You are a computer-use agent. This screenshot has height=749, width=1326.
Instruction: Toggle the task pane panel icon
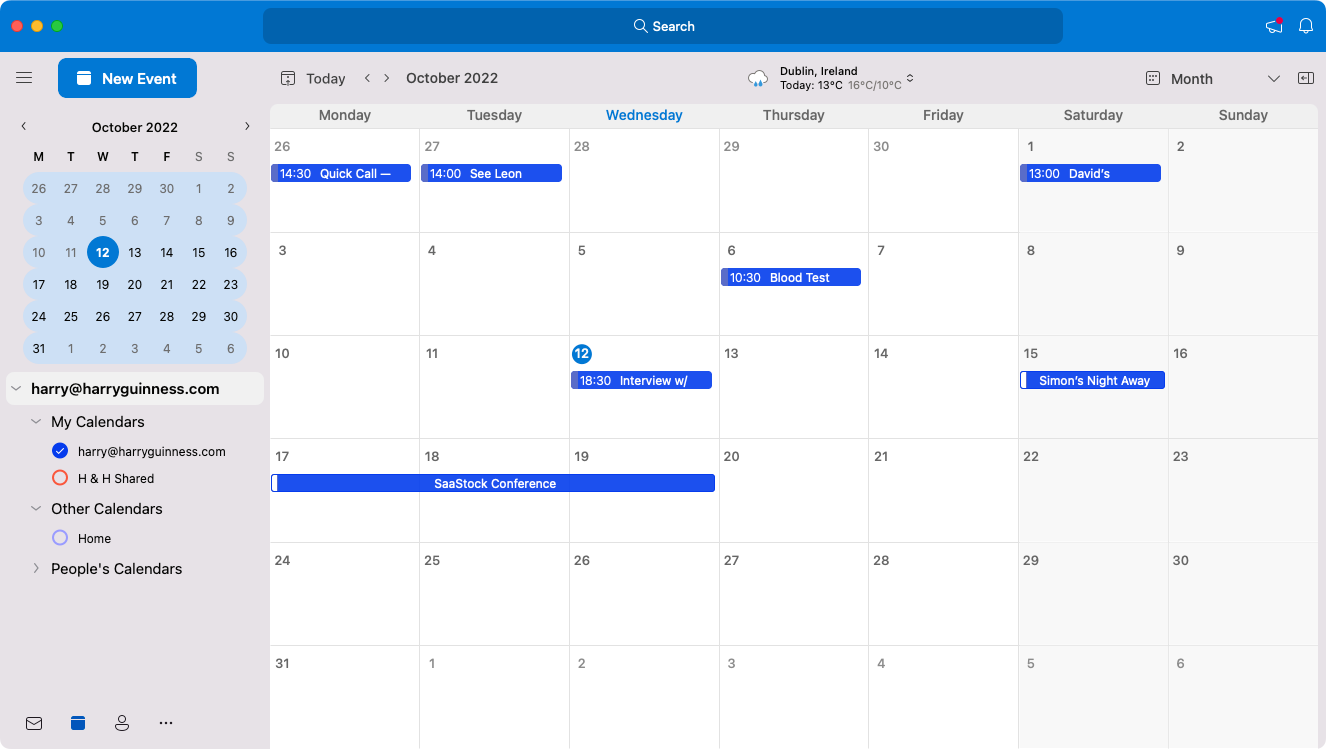point(1306,78)
